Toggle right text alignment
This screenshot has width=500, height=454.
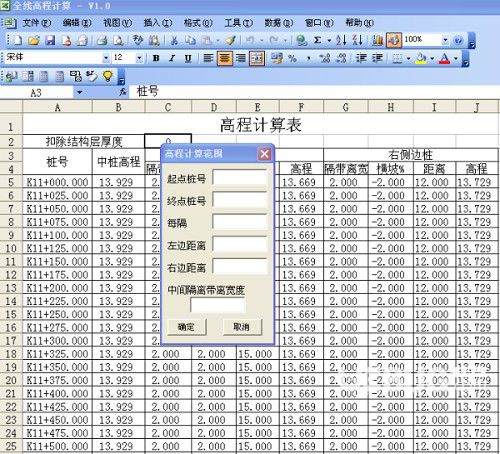241,59
